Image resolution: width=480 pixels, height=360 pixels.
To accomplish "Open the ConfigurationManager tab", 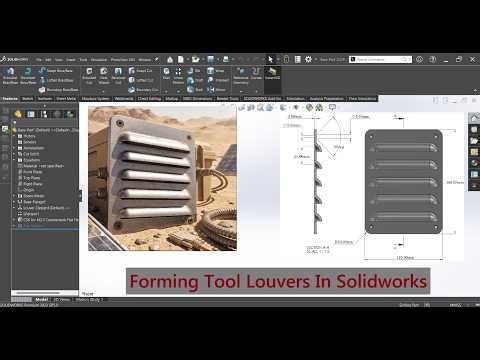I will tap(44, 114).
